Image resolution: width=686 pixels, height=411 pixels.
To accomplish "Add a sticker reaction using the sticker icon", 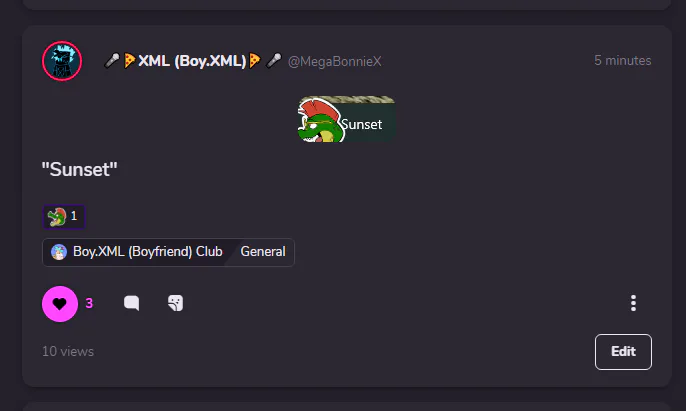I will pos(175,303).
